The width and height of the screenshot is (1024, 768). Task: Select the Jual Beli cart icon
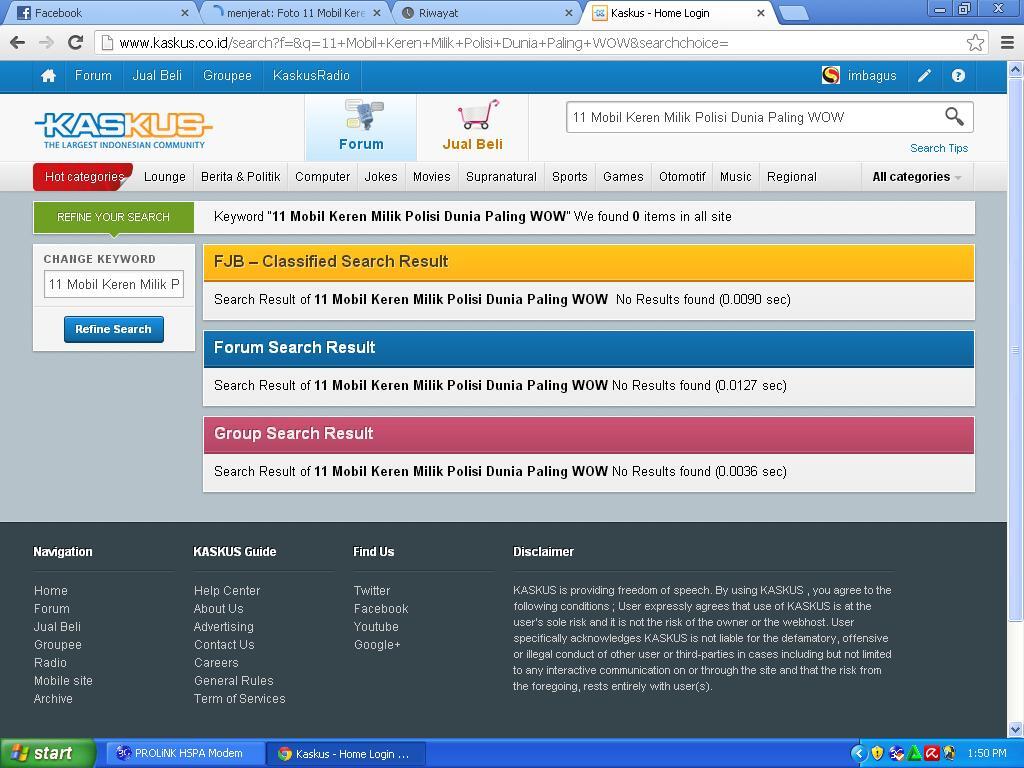tap(473, 127)
